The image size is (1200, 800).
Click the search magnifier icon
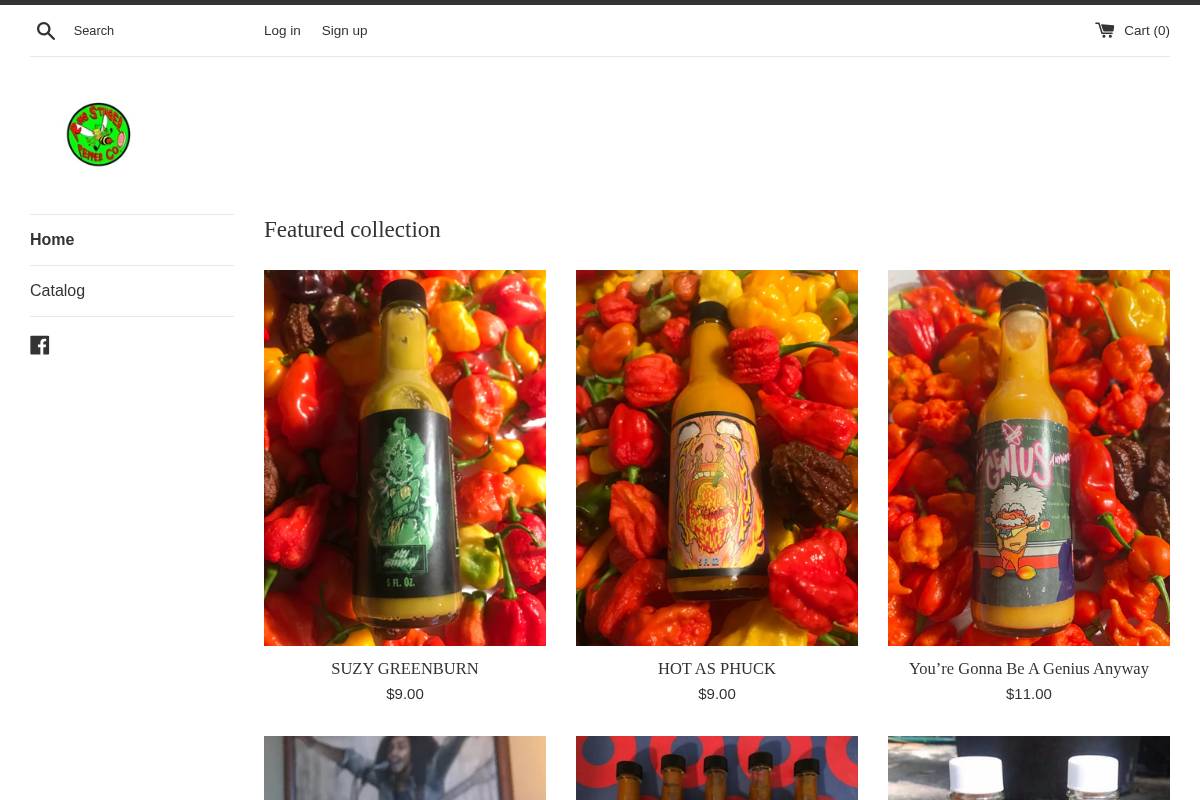(46, 30)
